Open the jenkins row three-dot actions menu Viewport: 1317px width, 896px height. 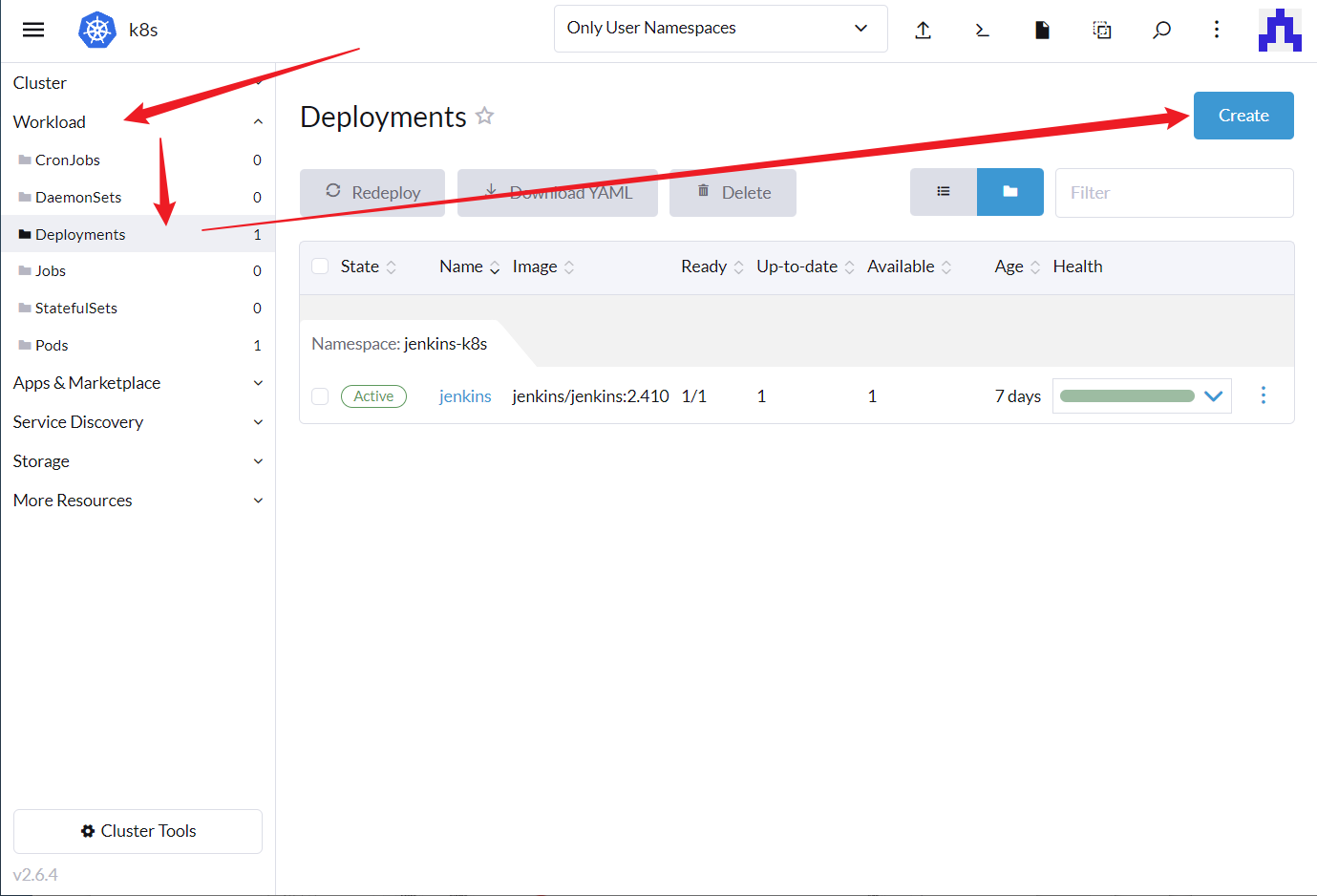[x=1263, y=395]
